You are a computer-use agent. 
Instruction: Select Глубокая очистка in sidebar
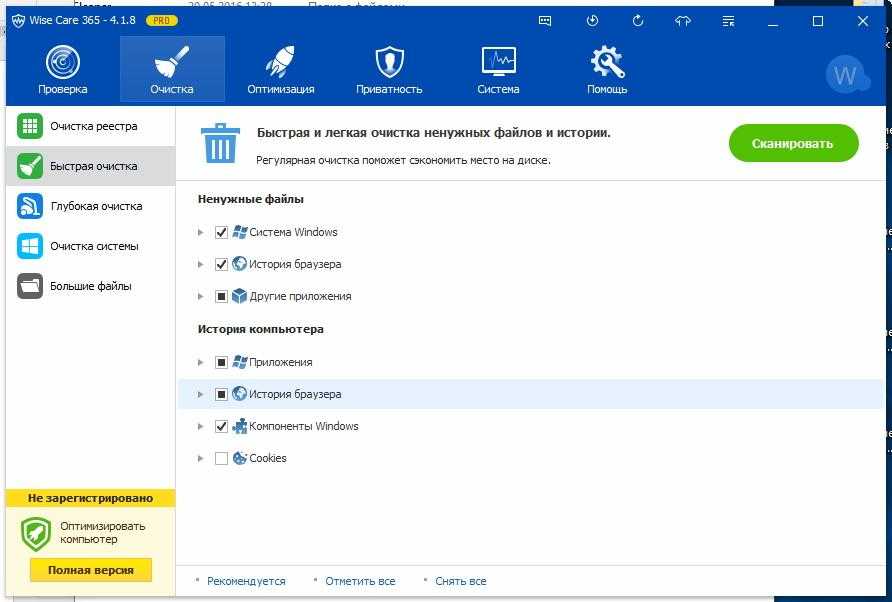coord(90,206)
